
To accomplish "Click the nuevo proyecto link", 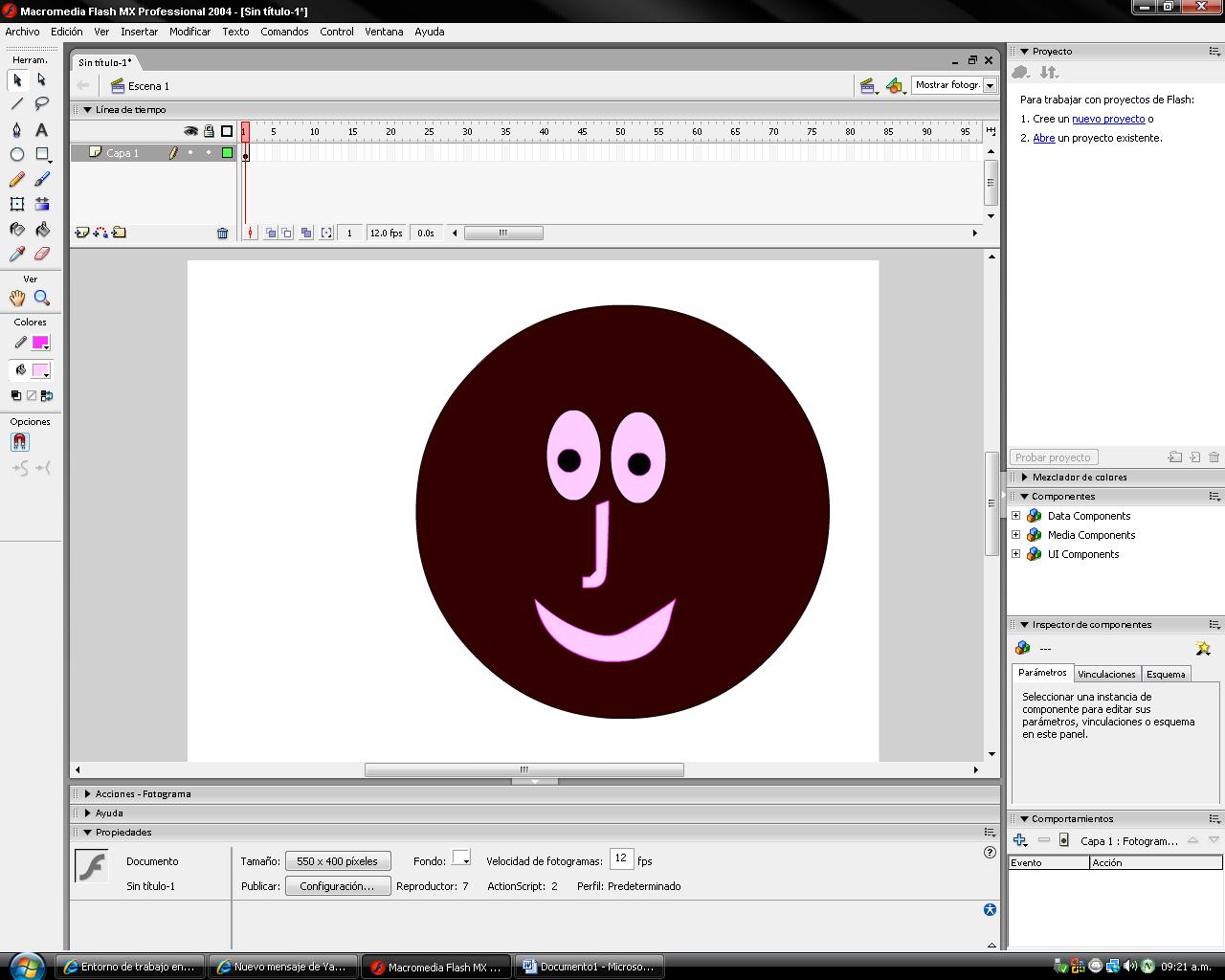I will (x=1107, y=119).
